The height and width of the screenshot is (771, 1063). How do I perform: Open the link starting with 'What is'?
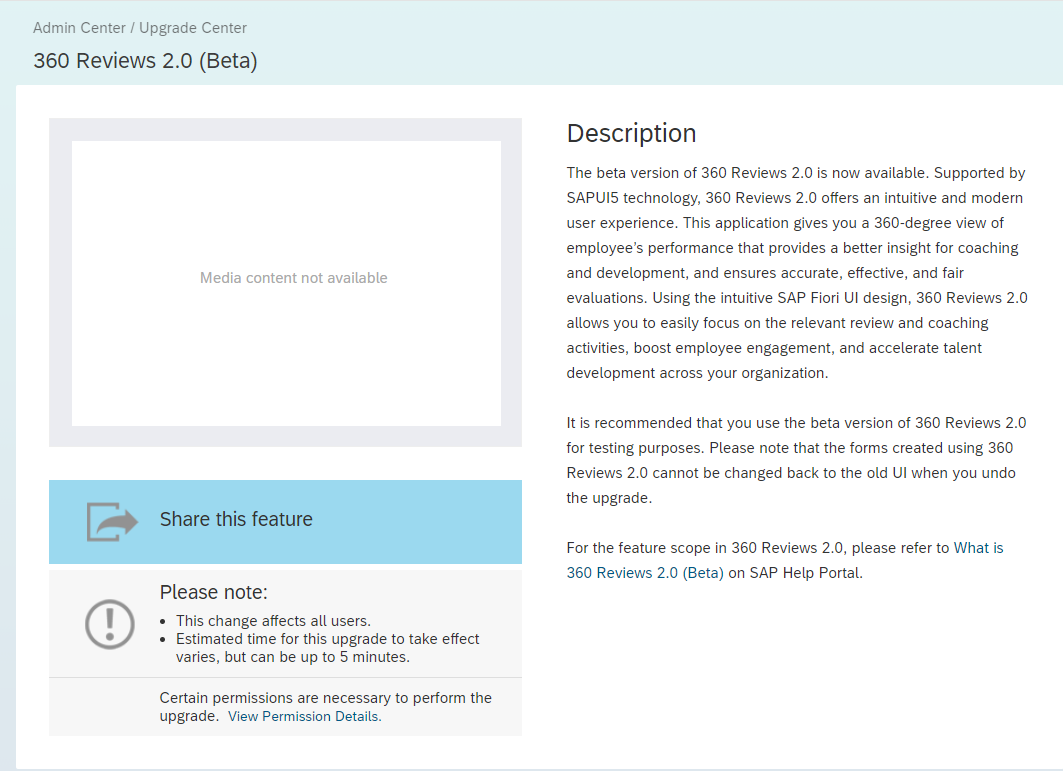[x=785, y=560]
